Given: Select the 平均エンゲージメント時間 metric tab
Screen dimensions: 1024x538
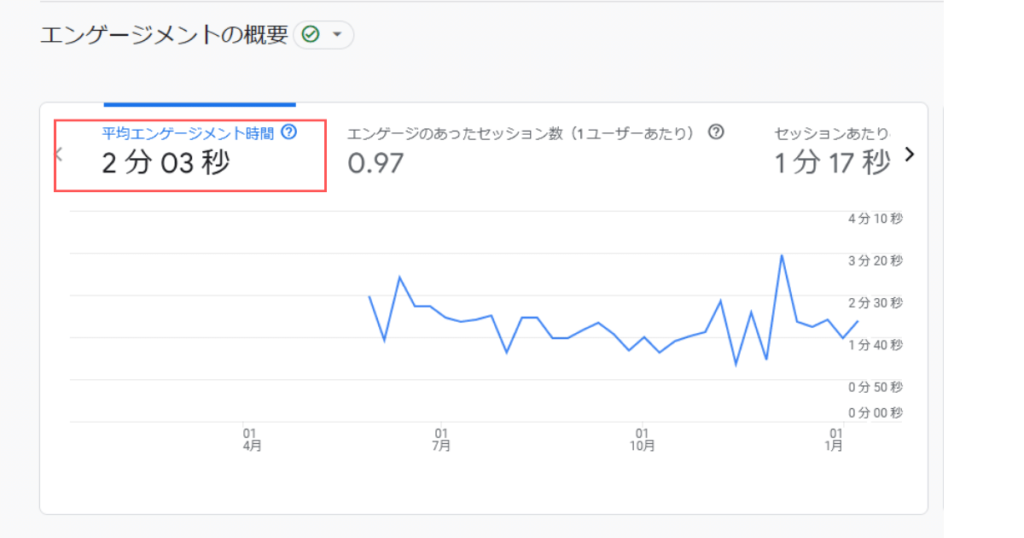Looking at the screenshot, I should click(190, 155).
